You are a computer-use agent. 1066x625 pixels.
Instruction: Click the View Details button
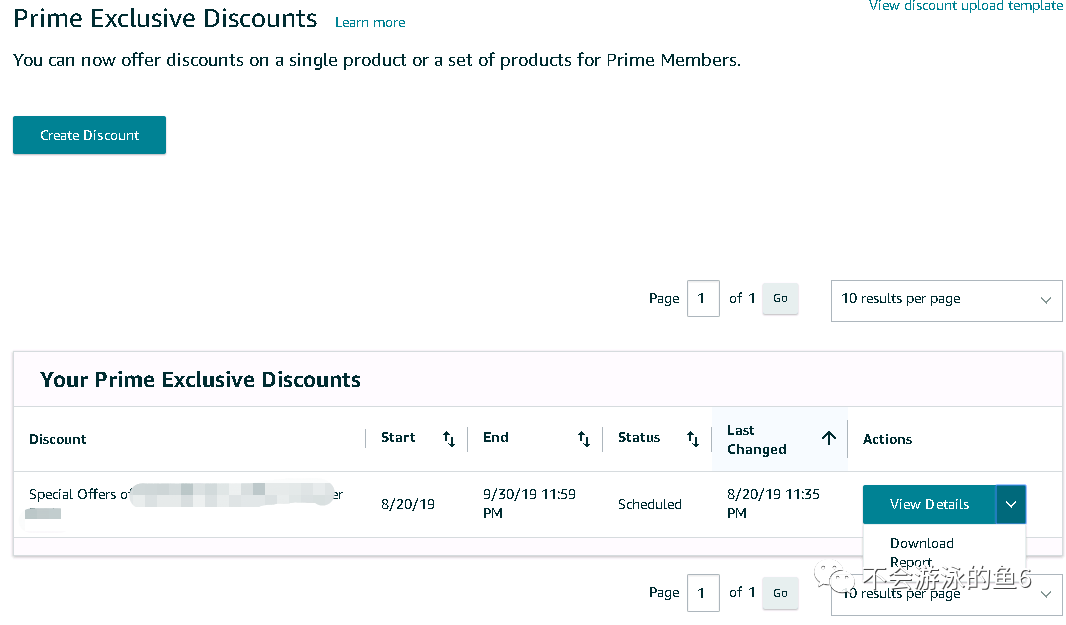pyautogui.click(x=929, y=504)
